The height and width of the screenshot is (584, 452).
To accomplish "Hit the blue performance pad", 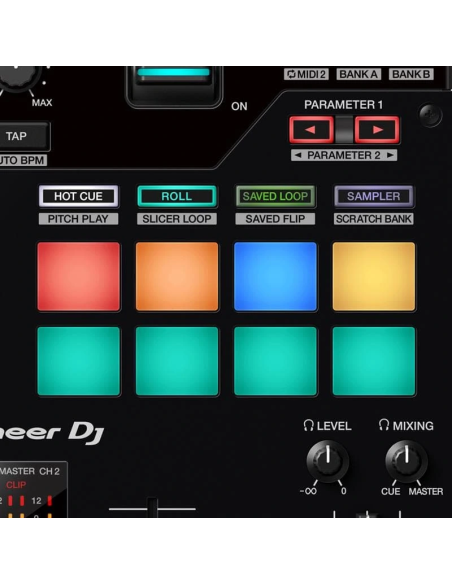I will click(x=275, y=276).
